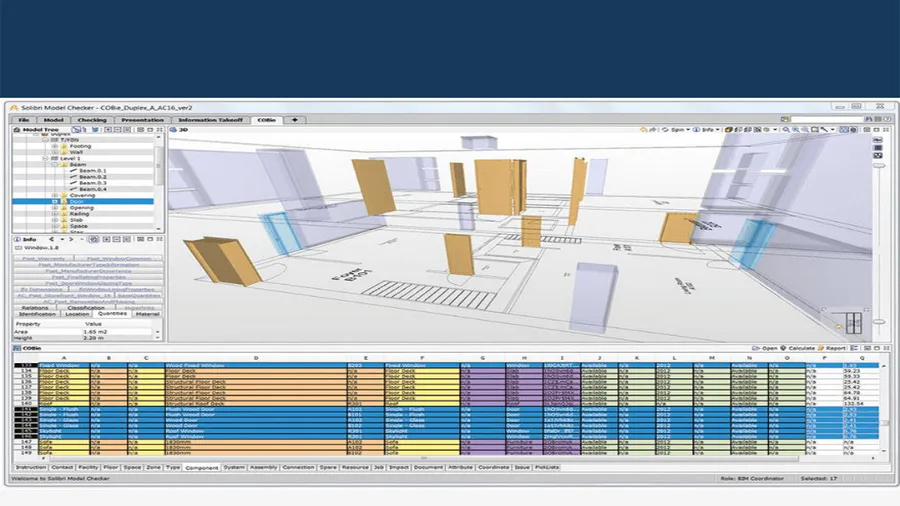Open the Material info tab
900x506 pixels.
[148, 314]
